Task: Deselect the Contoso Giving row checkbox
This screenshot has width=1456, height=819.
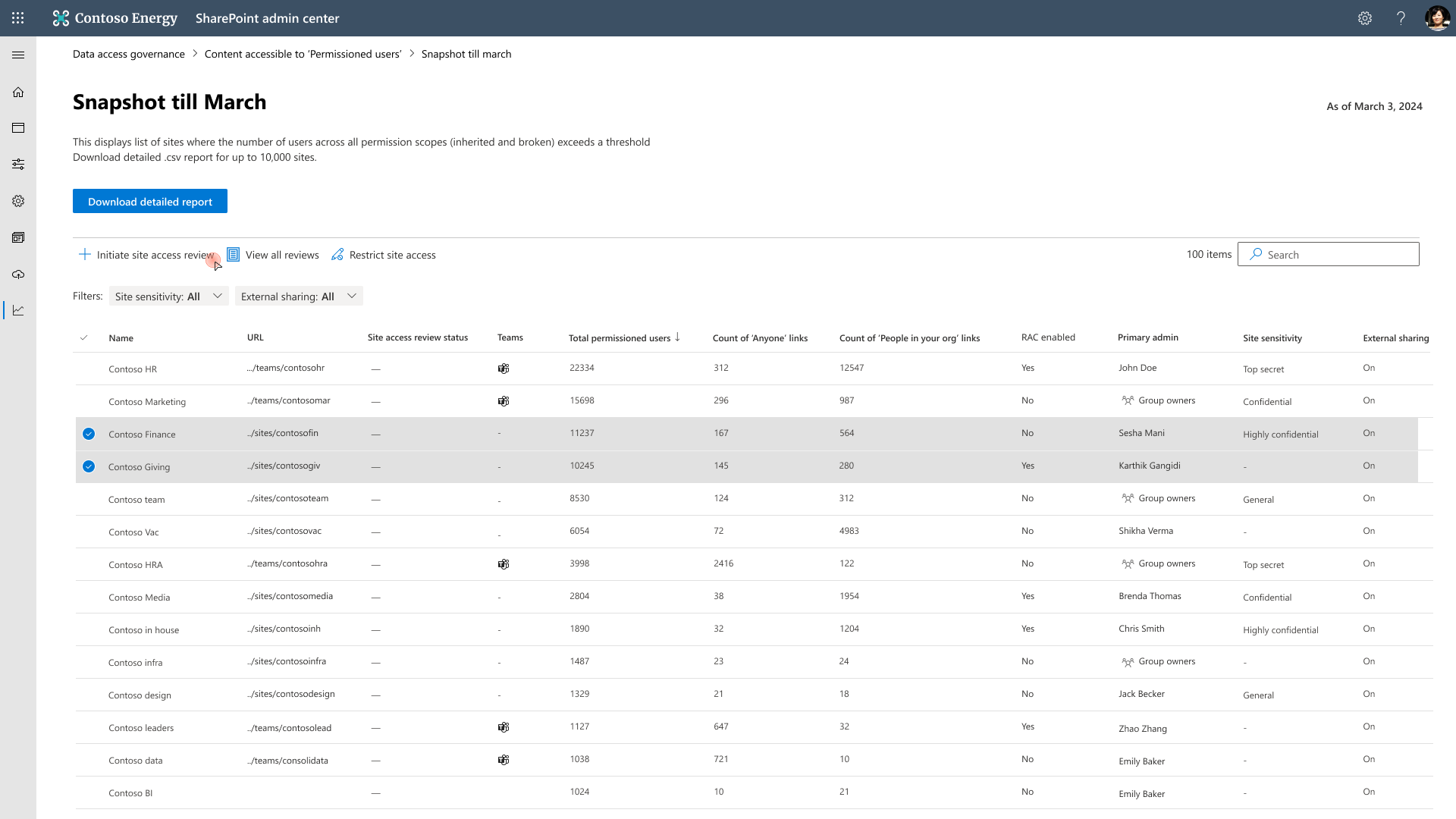Action: click(89, 466)
